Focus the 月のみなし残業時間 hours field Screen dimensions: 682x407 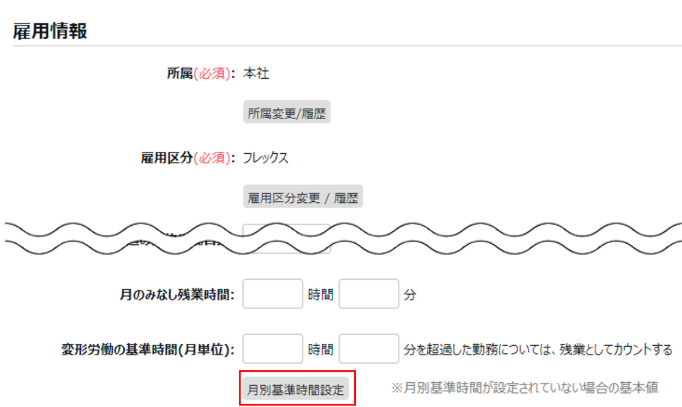click(272, 295)
